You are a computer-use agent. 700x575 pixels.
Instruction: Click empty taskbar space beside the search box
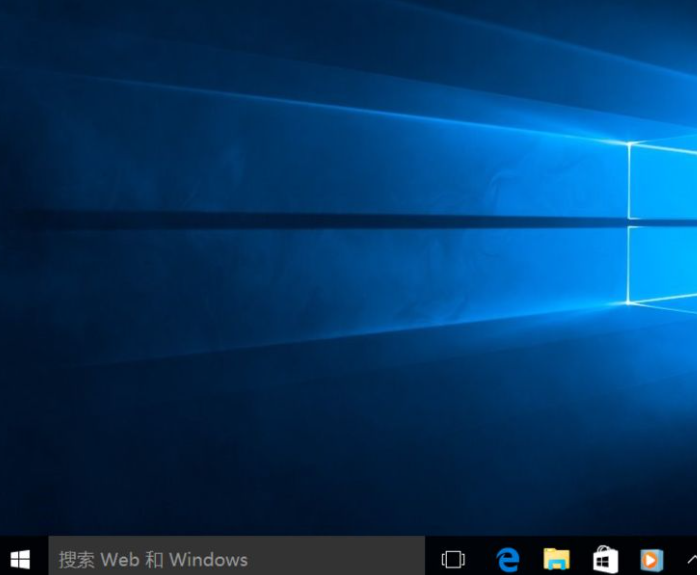pos(432,559)
